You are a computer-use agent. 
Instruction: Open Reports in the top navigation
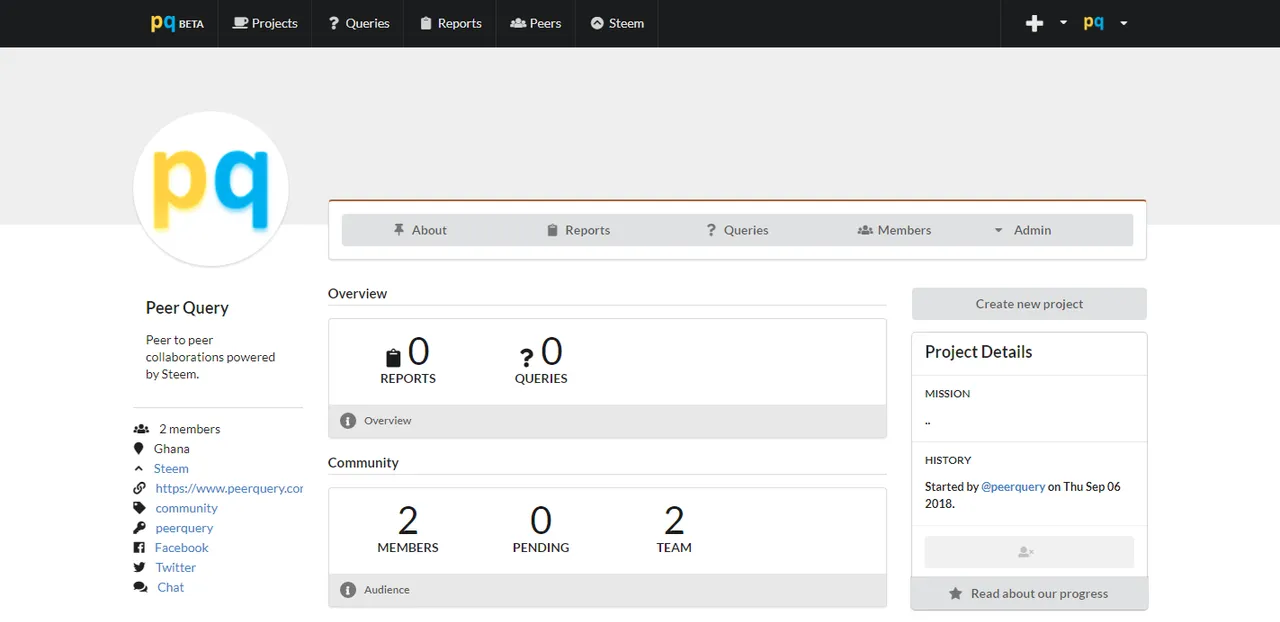(450, 23)
